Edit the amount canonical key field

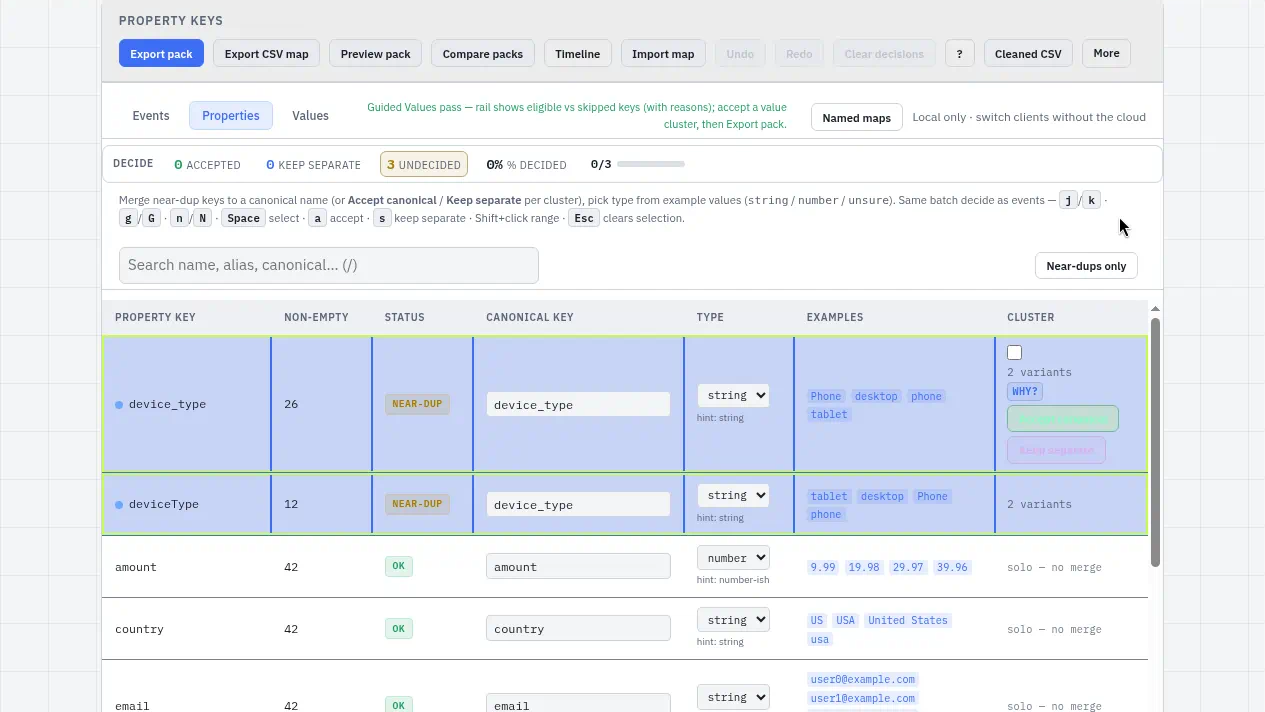[x=578, y=566]
